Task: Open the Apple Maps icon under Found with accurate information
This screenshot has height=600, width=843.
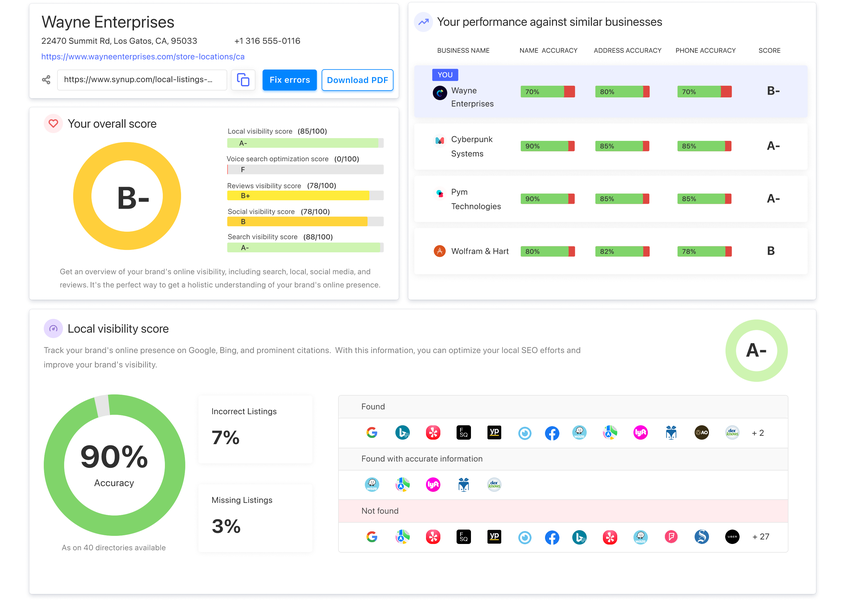Action: click(x=402, y=484)
